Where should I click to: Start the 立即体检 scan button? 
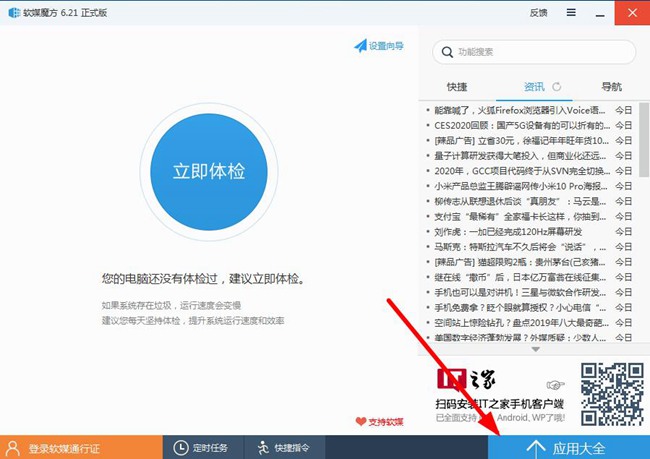(x=209, y=172)
